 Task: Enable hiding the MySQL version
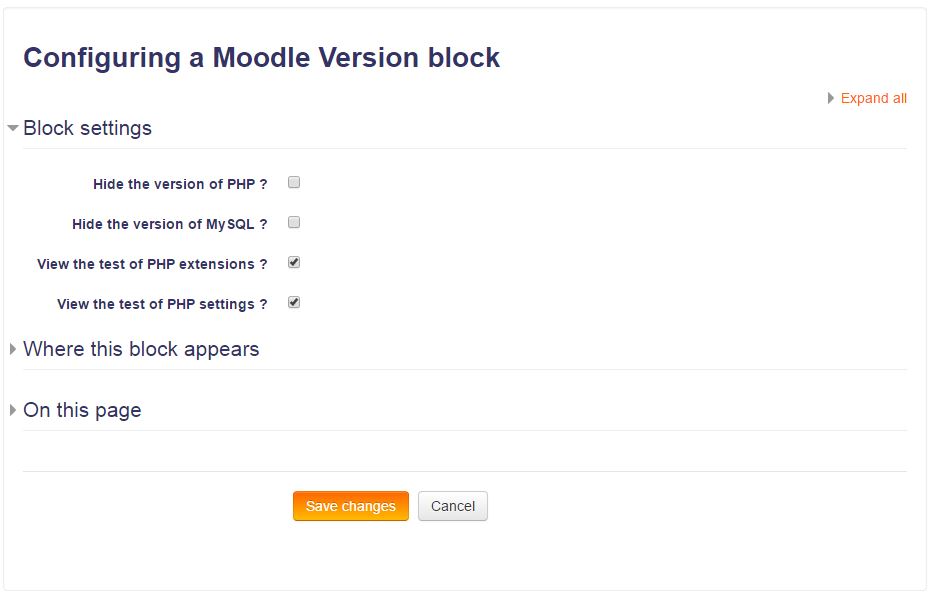293,222
